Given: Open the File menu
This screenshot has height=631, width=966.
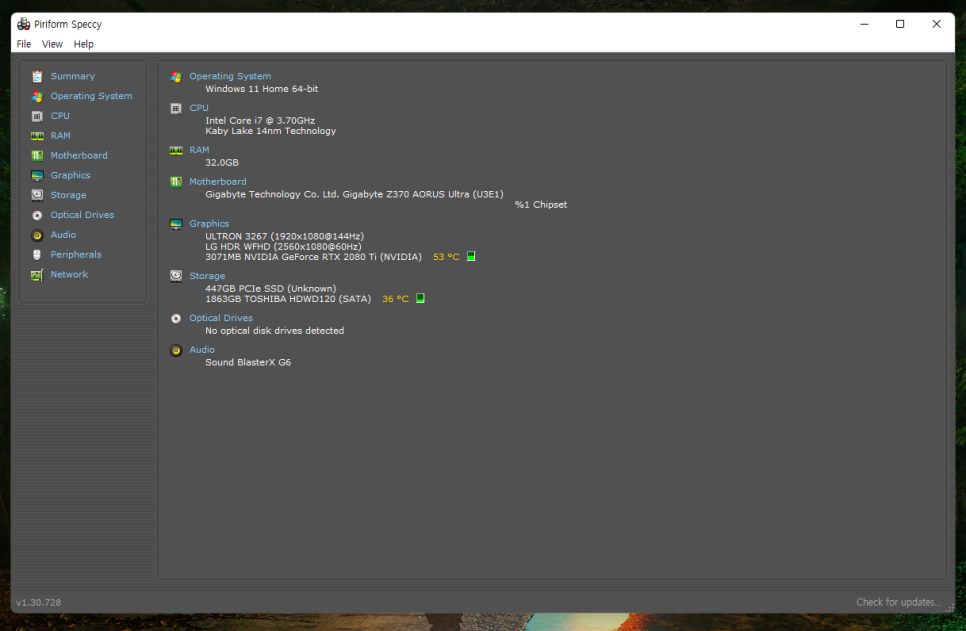Looking at the screenshot, I should click(x=23, y=44).
